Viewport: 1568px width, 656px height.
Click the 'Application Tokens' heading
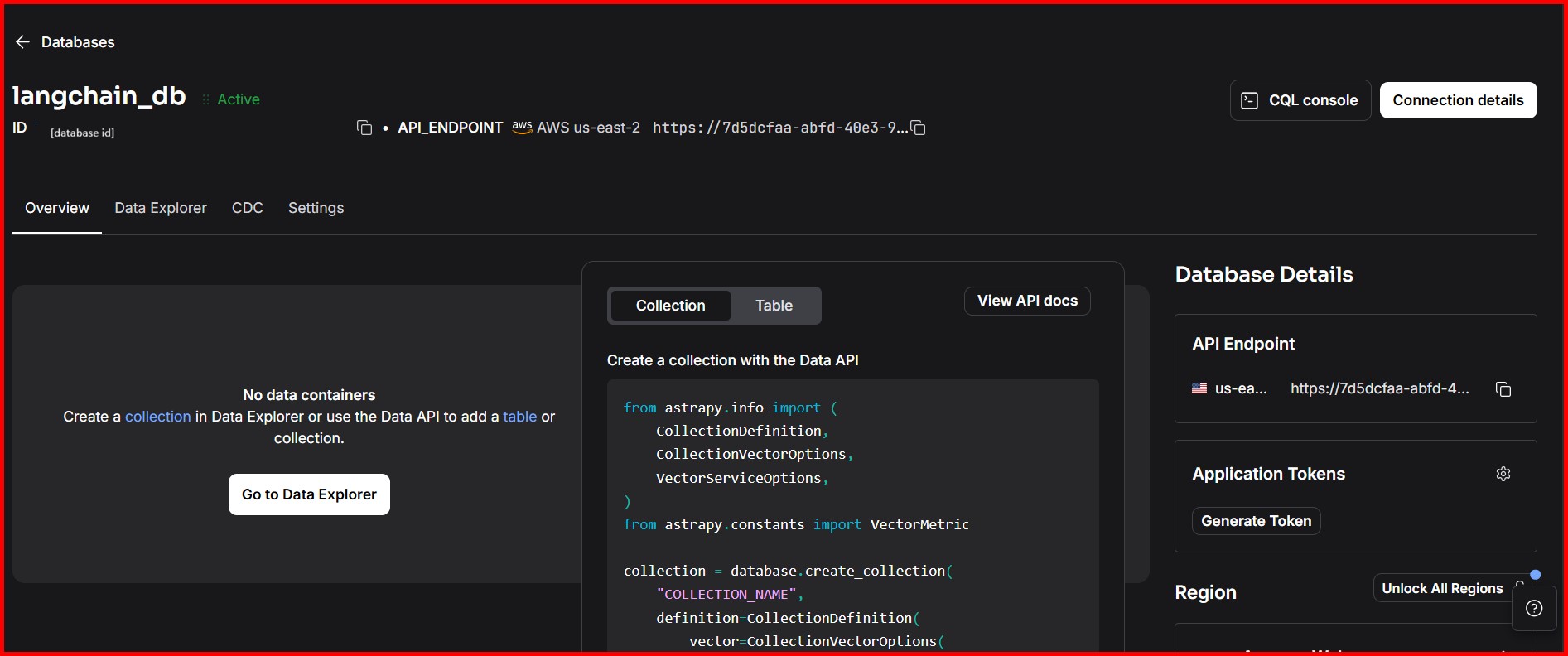pyautogui.click(x=1268, y=474)
